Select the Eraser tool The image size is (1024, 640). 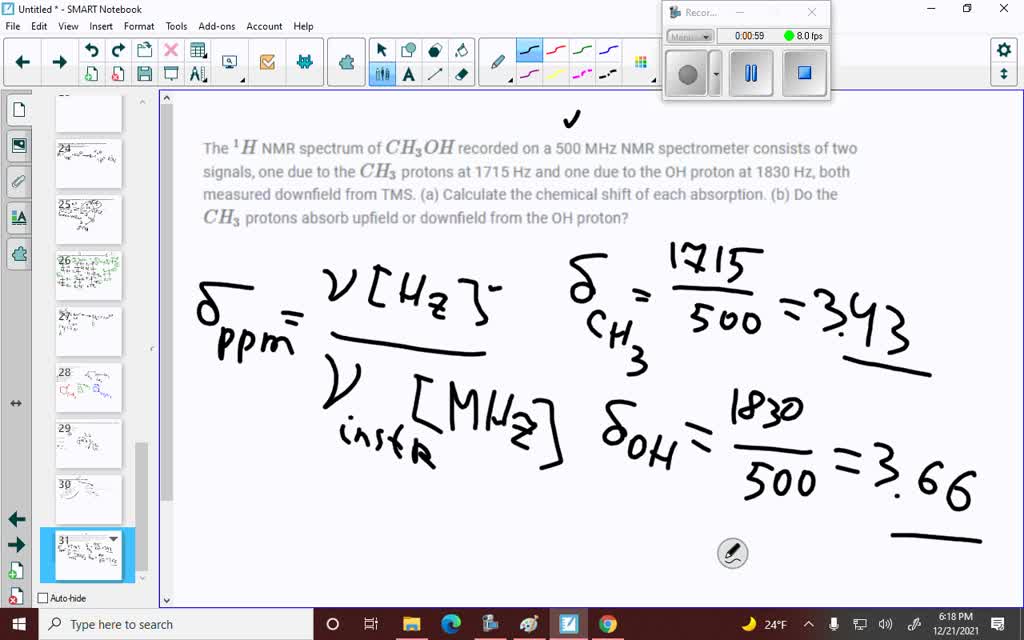(462, 74)
